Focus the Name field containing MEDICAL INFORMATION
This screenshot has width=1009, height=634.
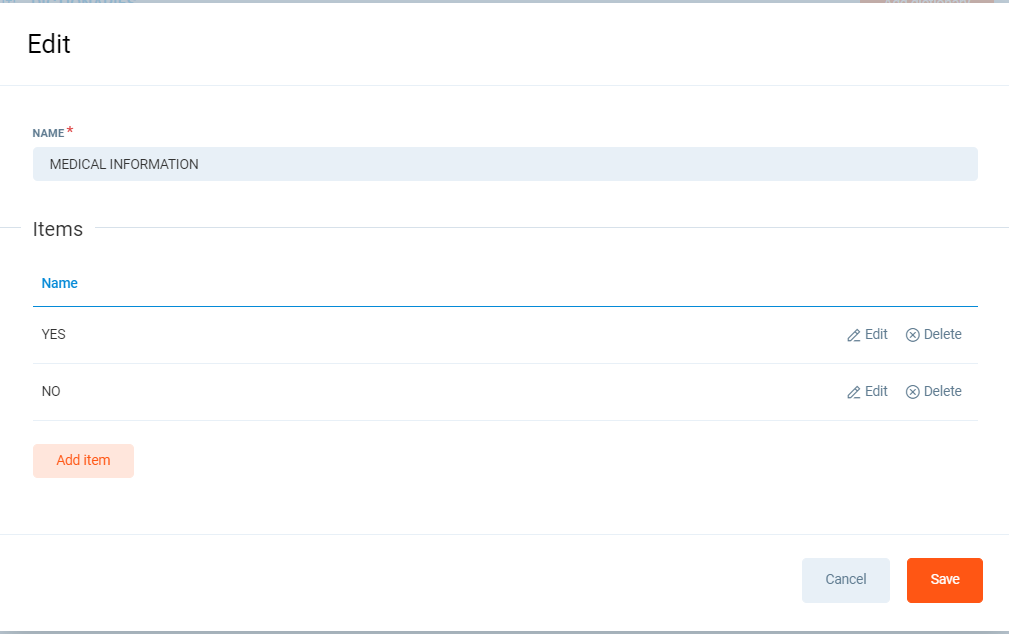505,164
